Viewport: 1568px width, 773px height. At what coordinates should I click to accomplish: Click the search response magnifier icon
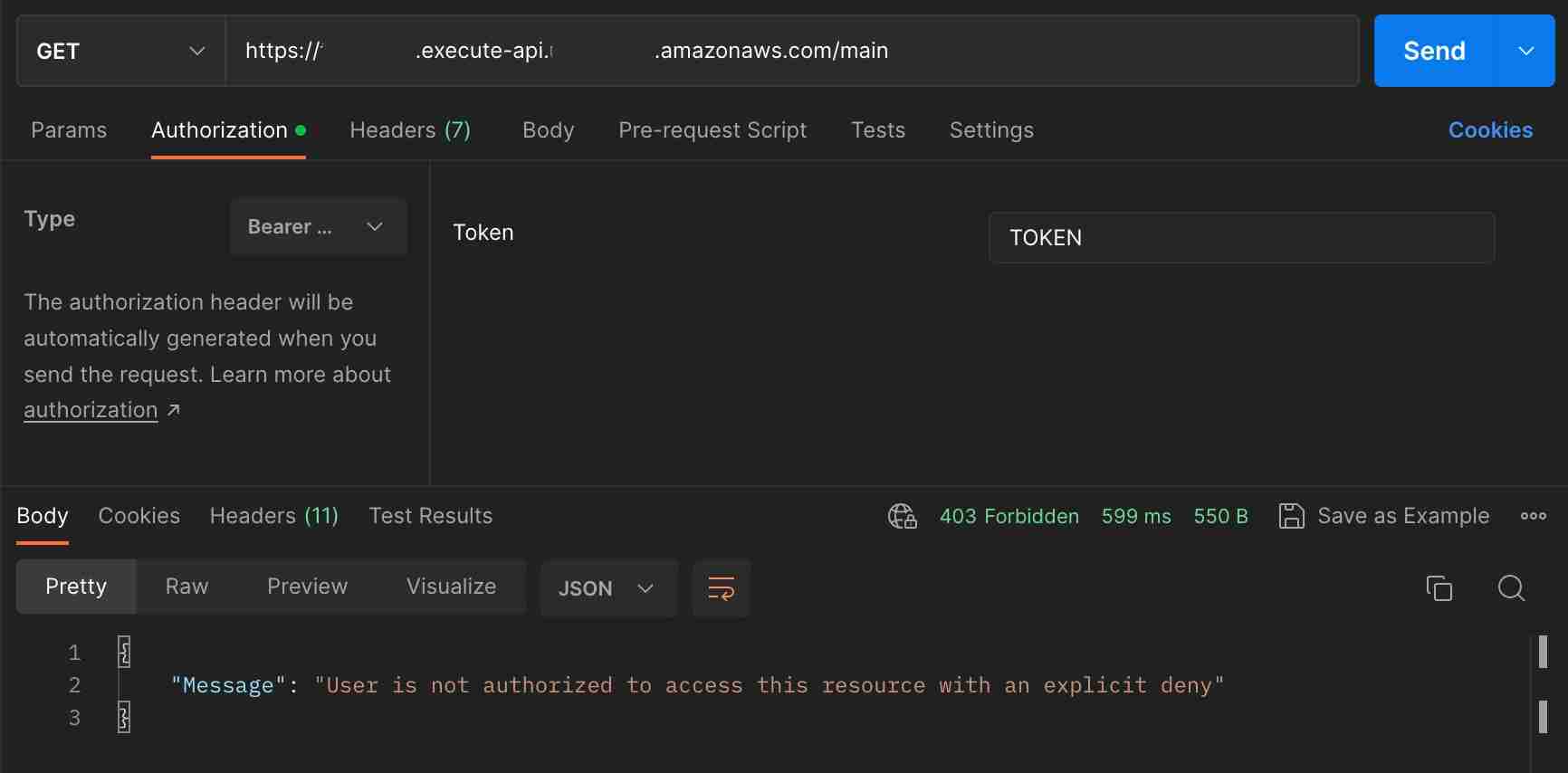coord(1511,588)
